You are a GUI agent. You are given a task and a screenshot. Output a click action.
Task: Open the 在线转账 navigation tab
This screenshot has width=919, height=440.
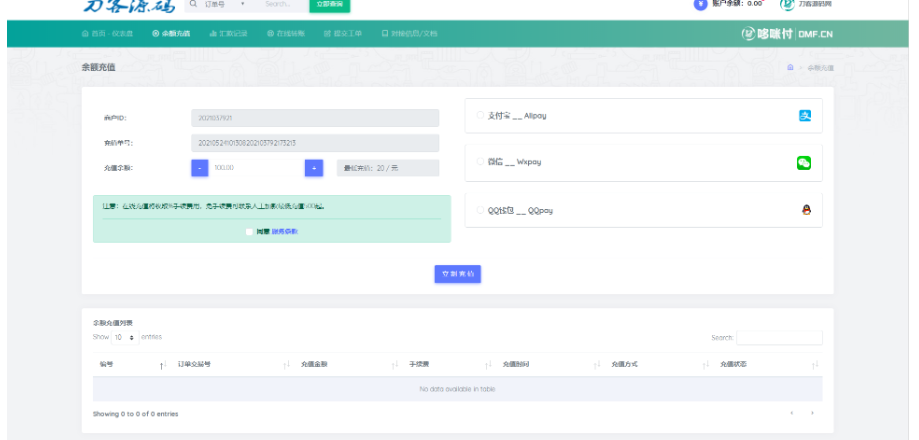pos(285,34)
